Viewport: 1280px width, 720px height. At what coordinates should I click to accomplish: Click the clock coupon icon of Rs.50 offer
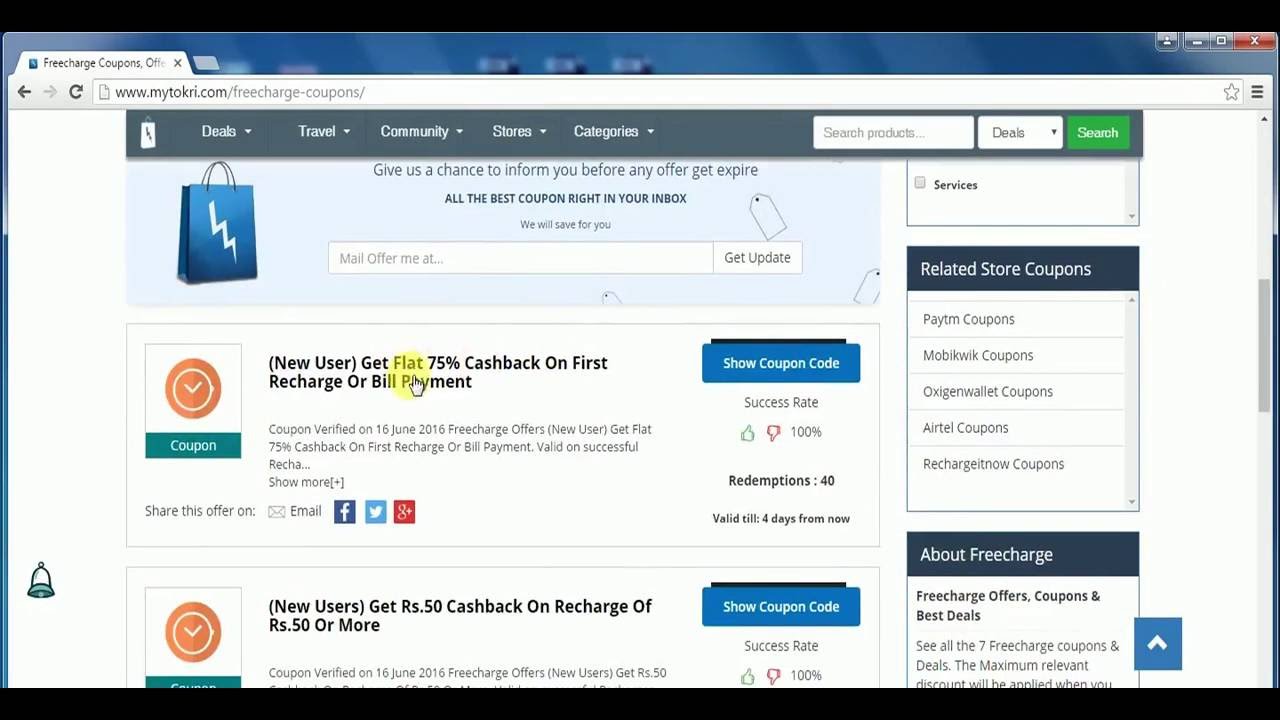pos(193,632)
